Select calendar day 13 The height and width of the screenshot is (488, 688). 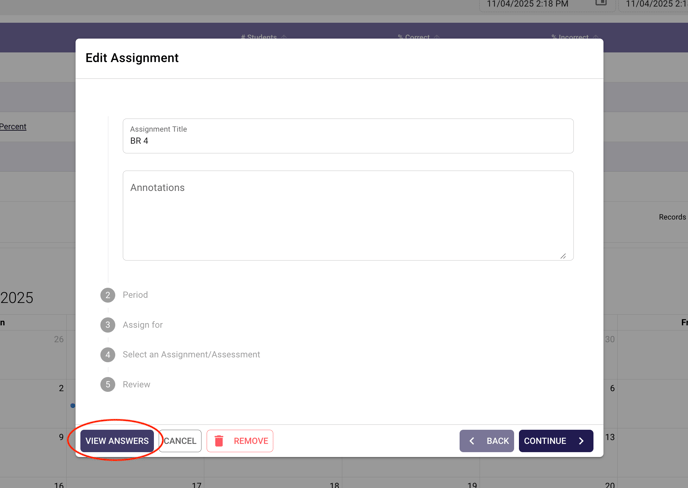coord(609,437)
